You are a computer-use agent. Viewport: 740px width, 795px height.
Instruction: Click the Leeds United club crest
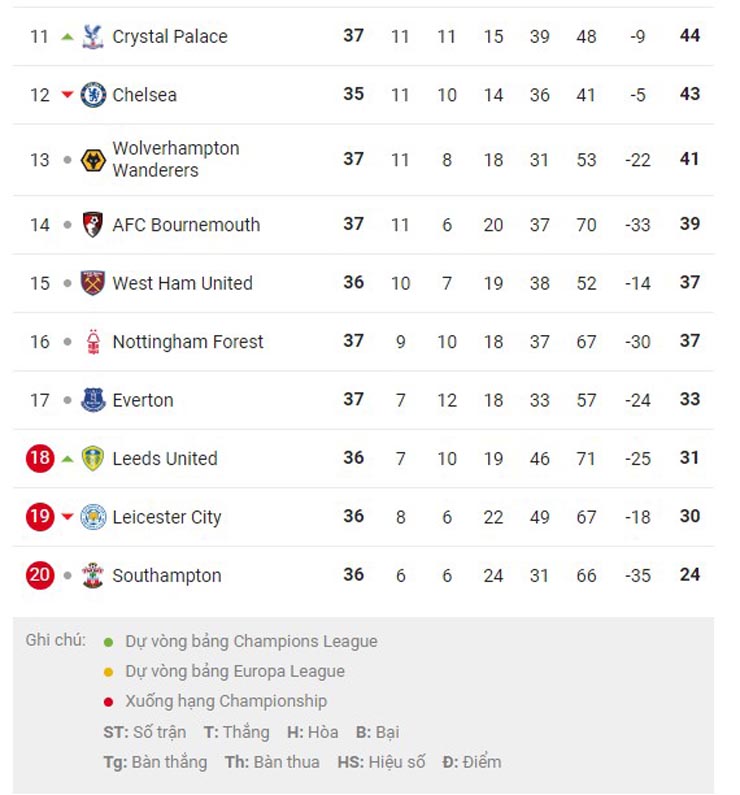(93, 459)
